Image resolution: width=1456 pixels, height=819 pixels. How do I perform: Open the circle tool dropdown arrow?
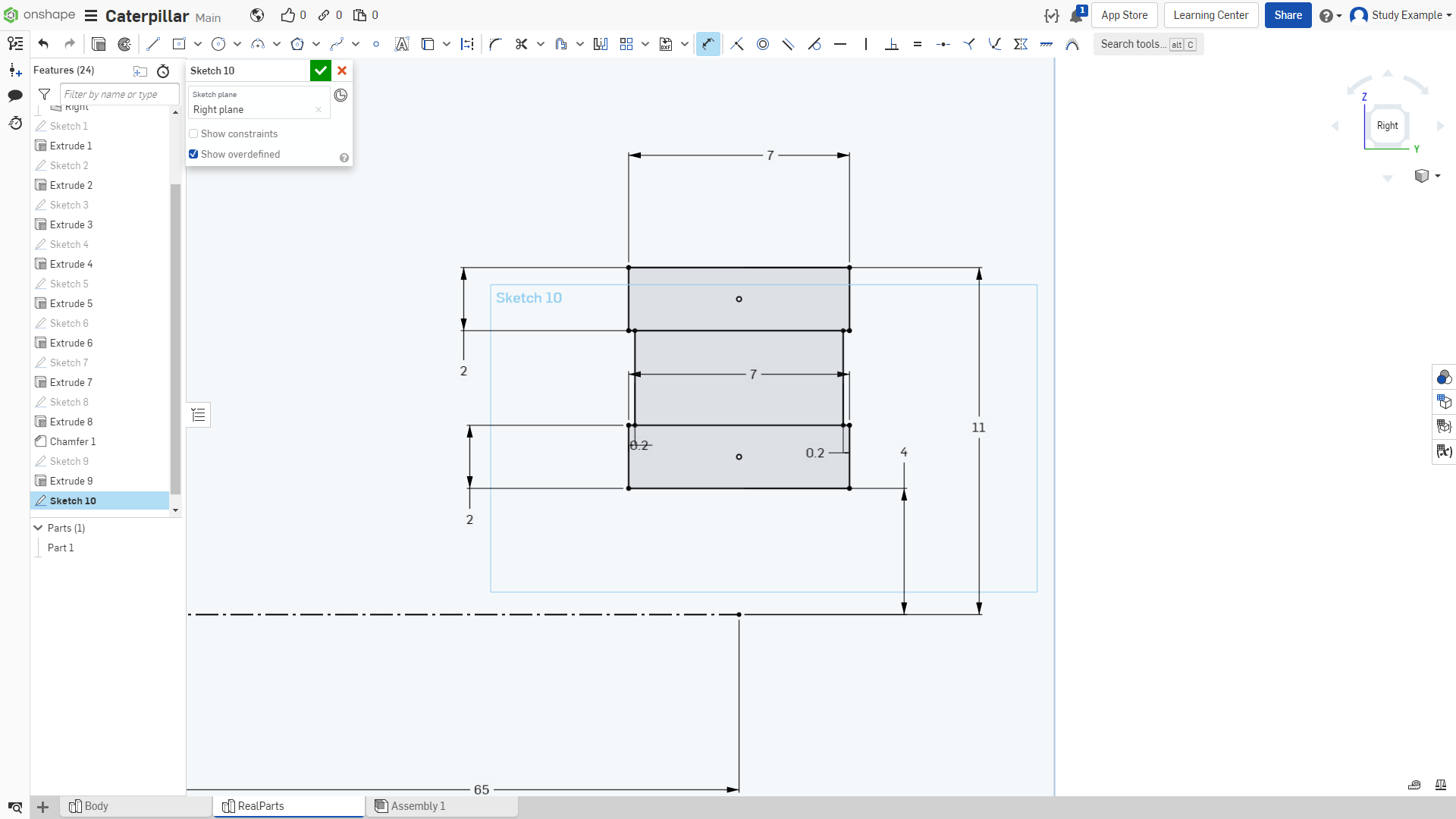[x=237, y=44]
